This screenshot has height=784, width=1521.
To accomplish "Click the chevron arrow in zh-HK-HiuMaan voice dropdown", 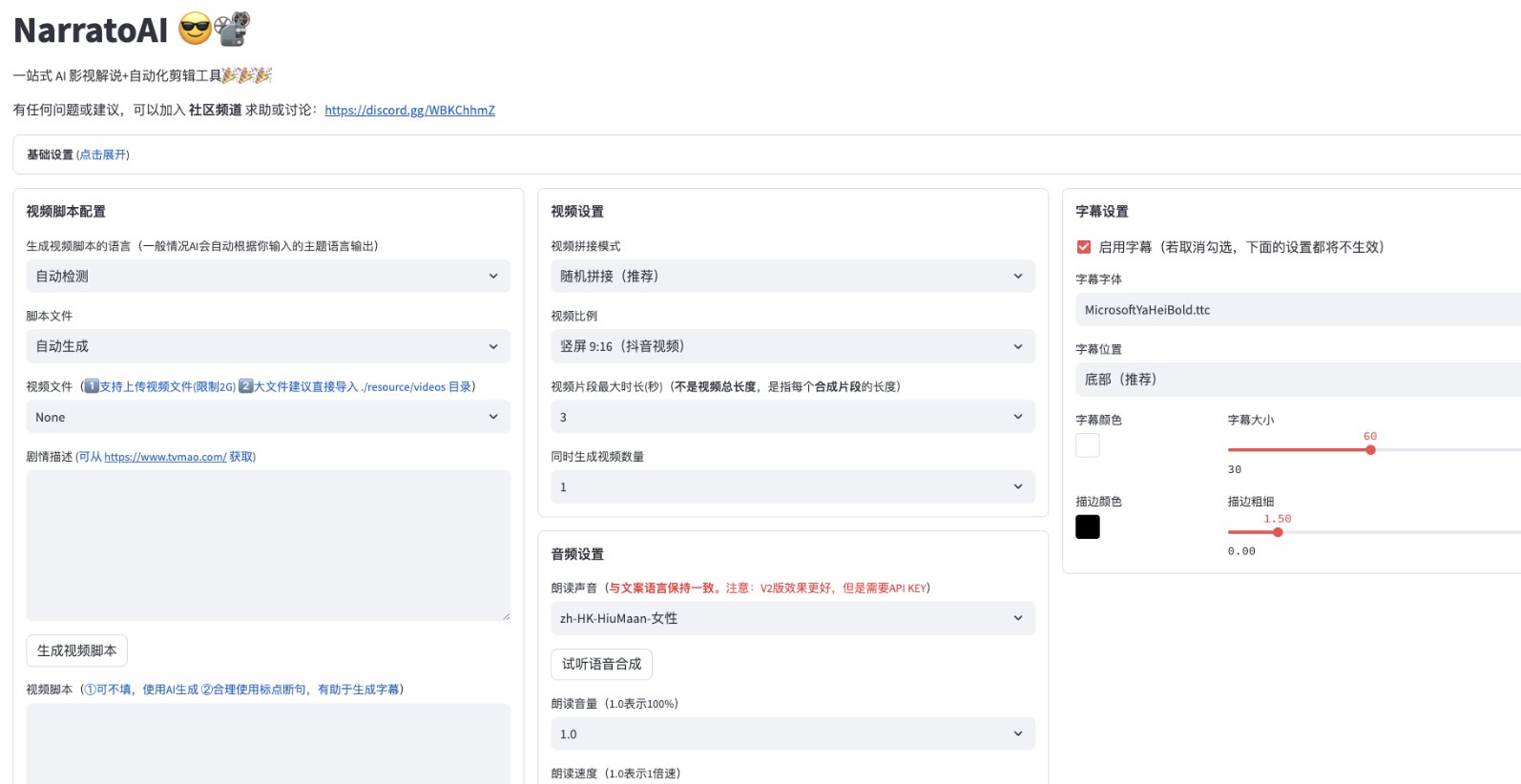I will coord(1018,618).
